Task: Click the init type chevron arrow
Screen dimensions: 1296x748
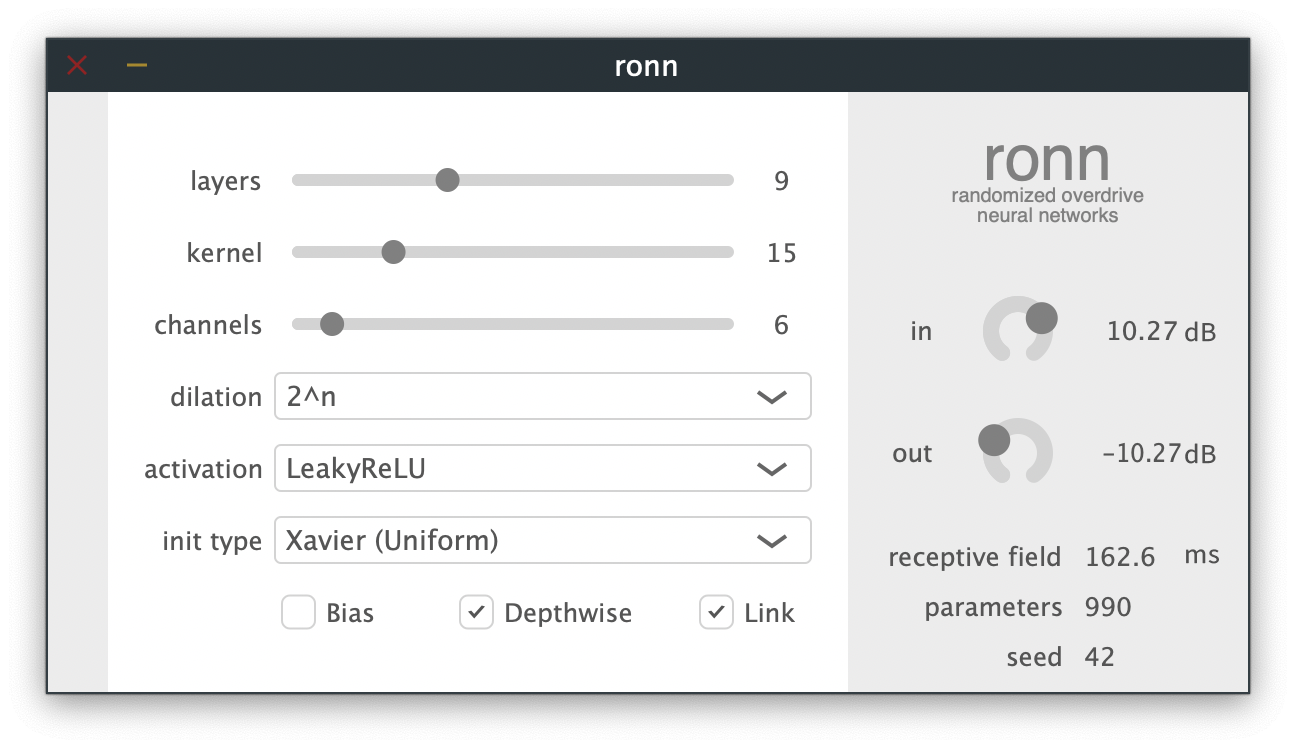Action: (771, 541)
